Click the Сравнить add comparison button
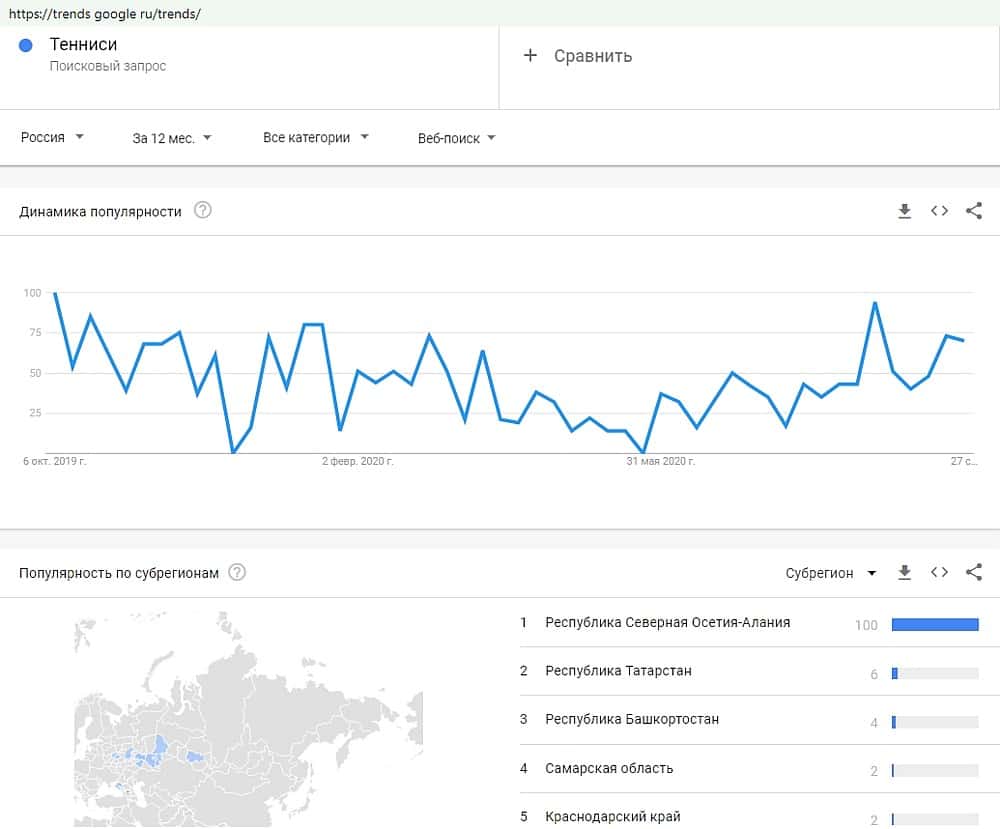 tap(593, 56)
